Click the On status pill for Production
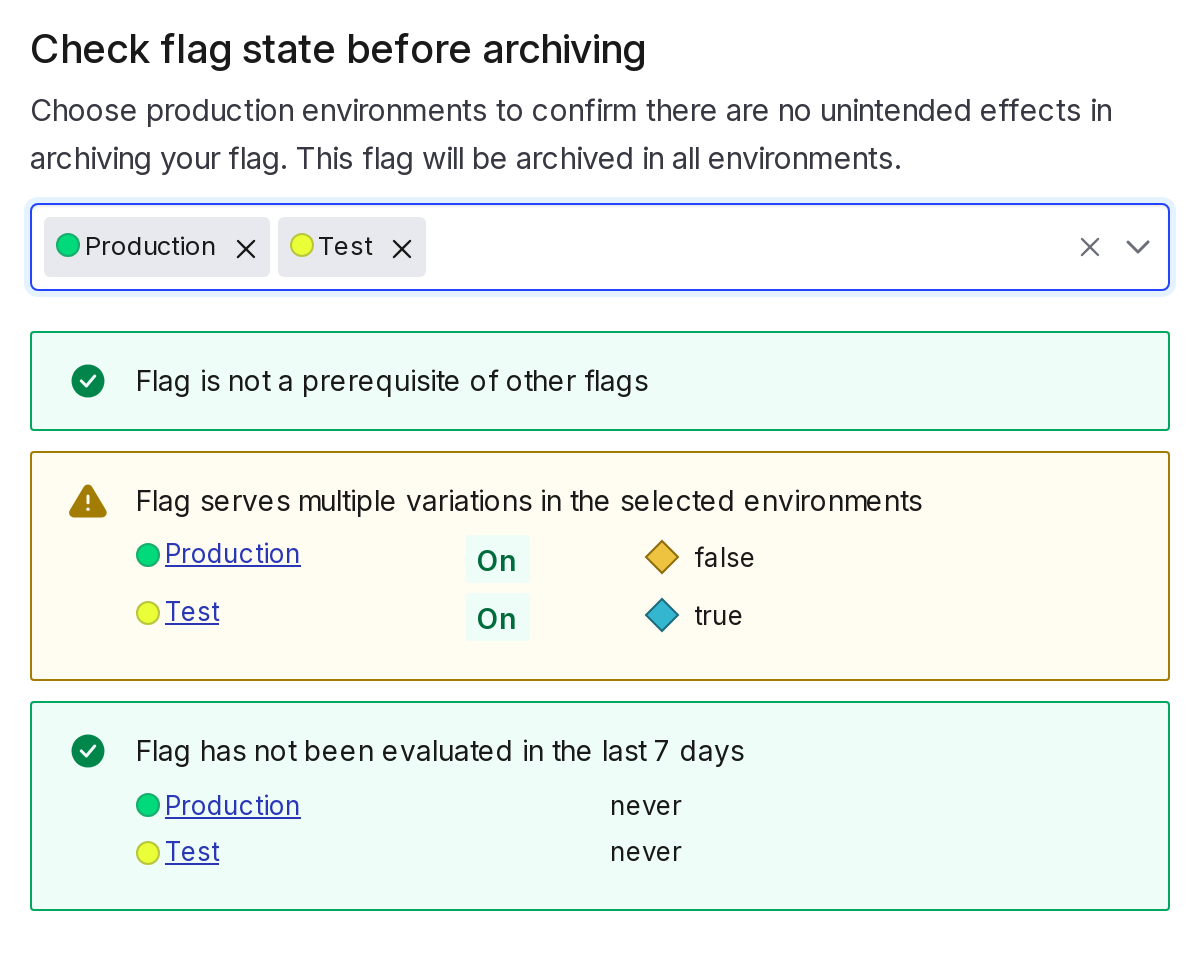Screen dimensions: 1200x976 point(497,559)
